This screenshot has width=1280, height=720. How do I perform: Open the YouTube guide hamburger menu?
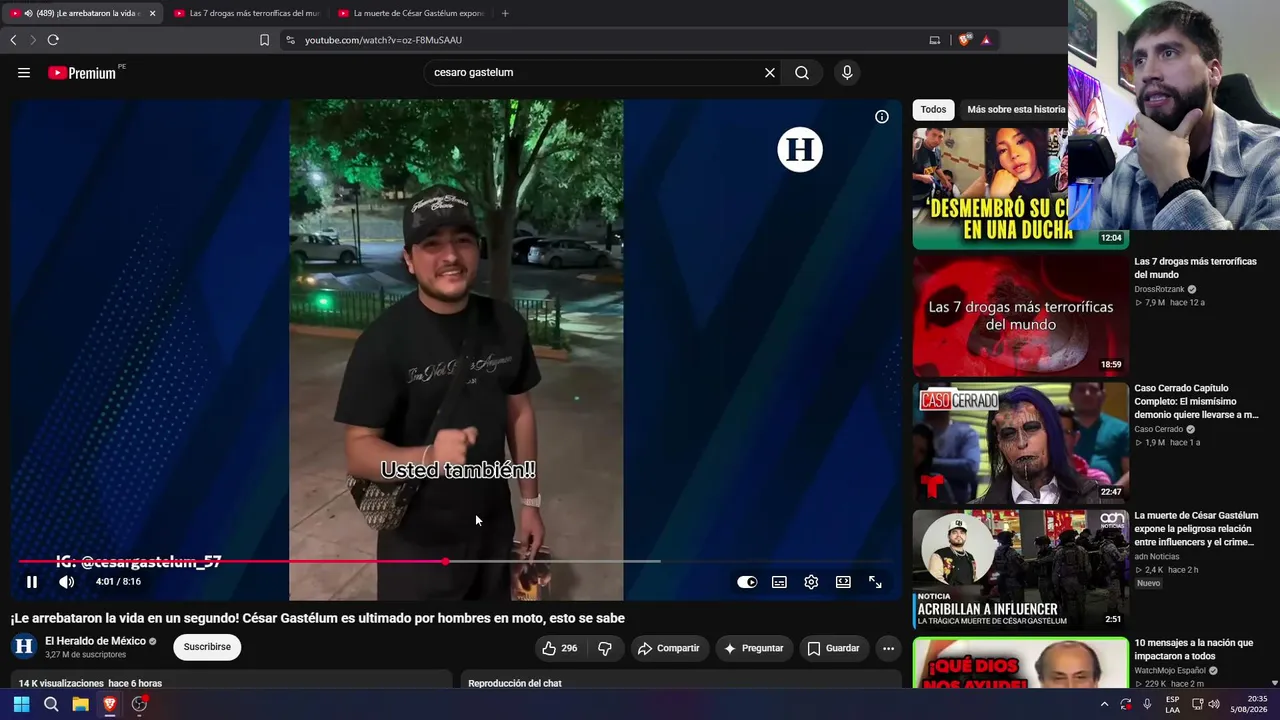24,73
